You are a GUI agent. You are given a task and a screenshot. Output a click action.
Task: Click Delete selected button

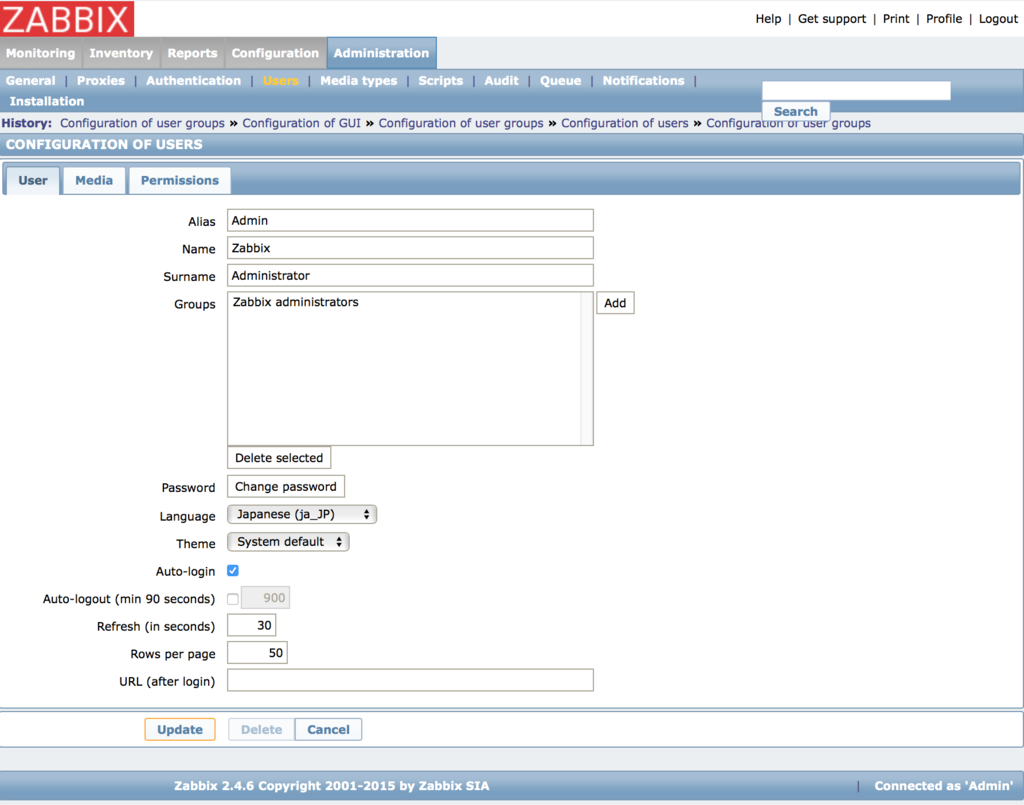click(279, 458)
